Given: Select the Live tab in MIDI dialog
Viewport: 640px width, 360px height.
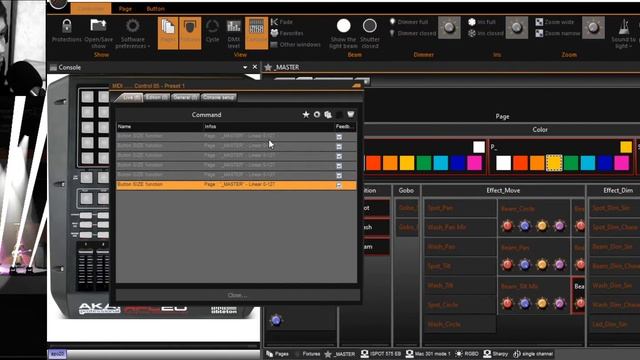Looking at the screenshot, I should click(130, 98).
